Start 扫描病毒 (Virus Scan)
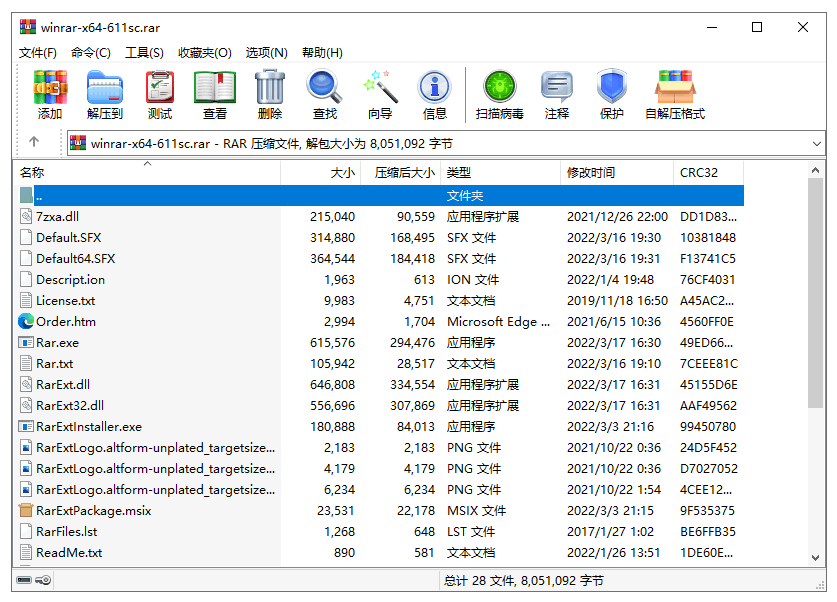 [x=500, y=87]
